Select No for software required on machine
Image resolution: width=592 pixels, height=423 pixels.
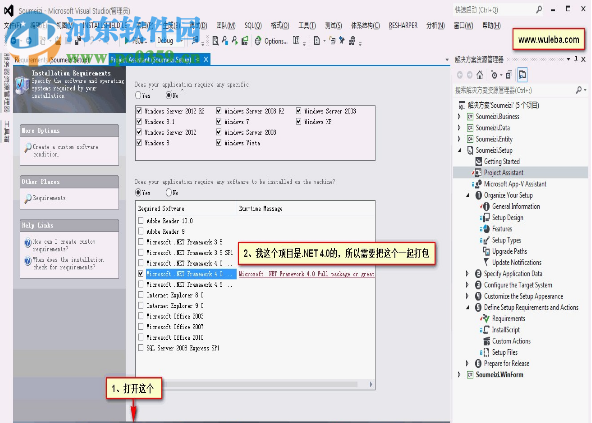[x=169, y=193]
